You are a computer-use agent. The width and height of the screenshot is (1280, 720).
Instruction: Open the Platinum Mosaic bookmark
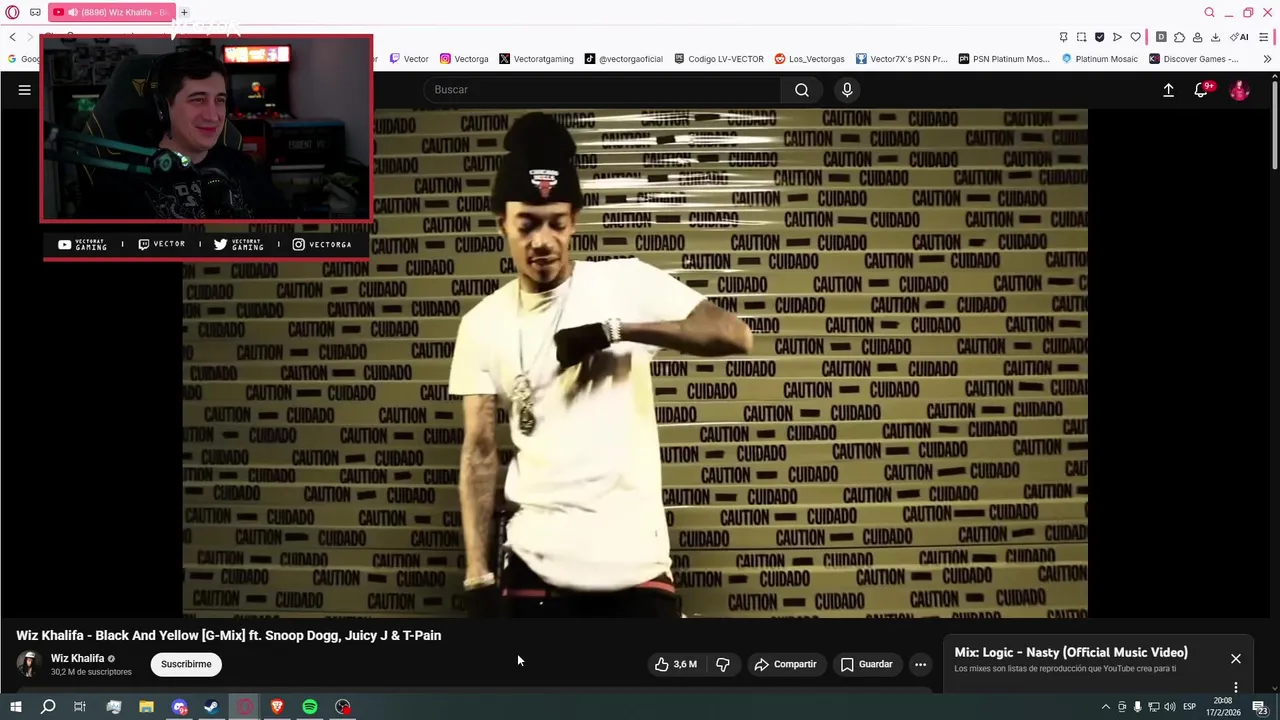tap(1100, 59)
